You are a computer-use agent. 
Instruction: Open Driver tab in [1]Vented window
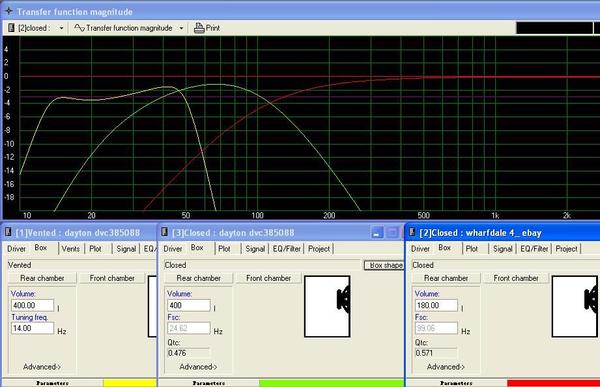pyautogui.click(x=16, y=249)
